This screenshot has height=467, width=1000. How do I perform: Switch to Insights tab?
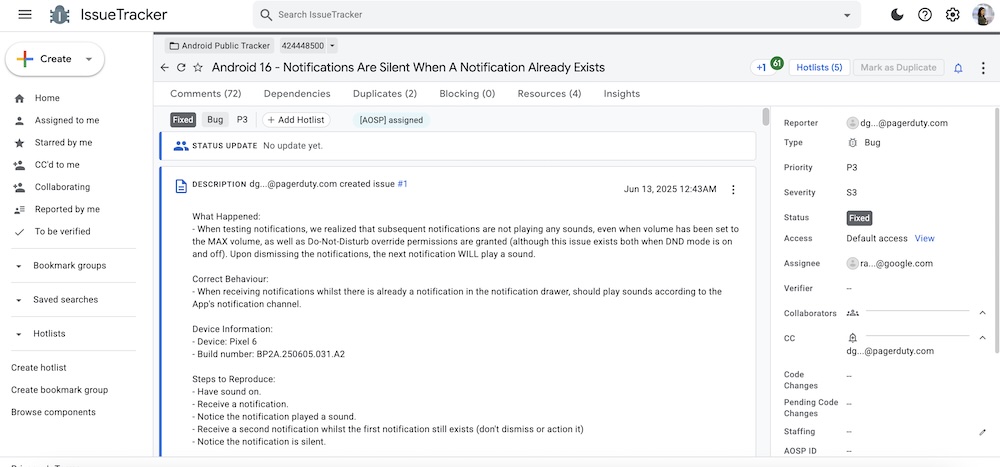pos(622,94)
